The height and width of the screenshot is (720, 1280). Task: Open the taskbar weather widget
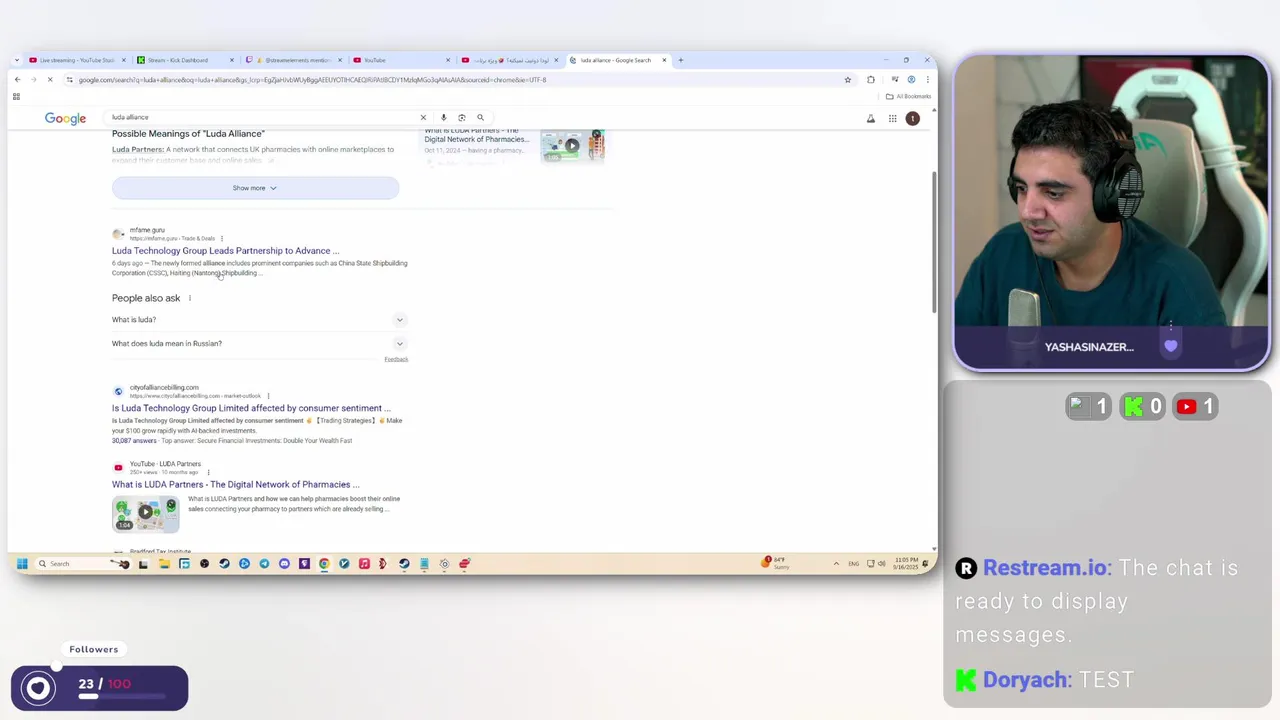pos(777,563)
